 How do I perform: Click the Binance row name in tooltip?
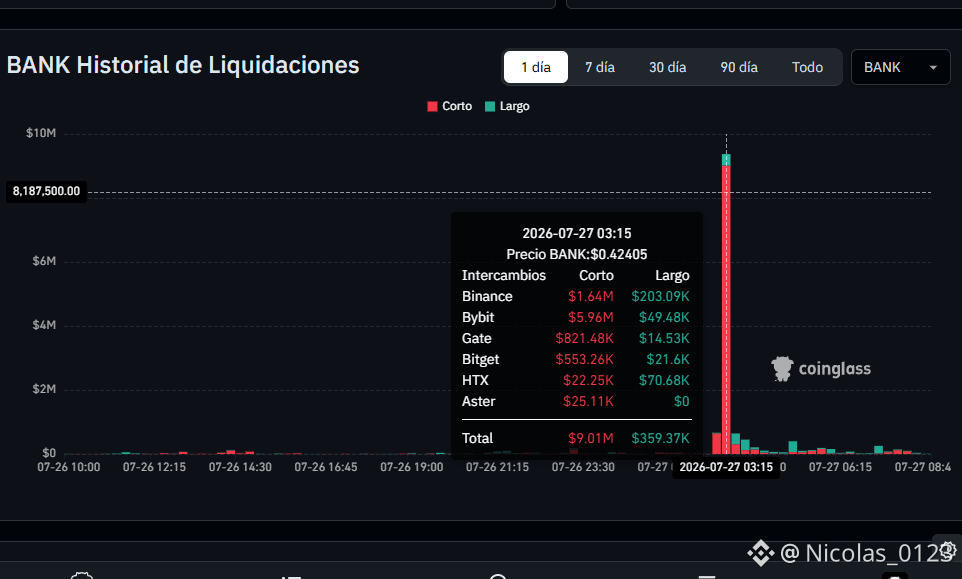487,296
